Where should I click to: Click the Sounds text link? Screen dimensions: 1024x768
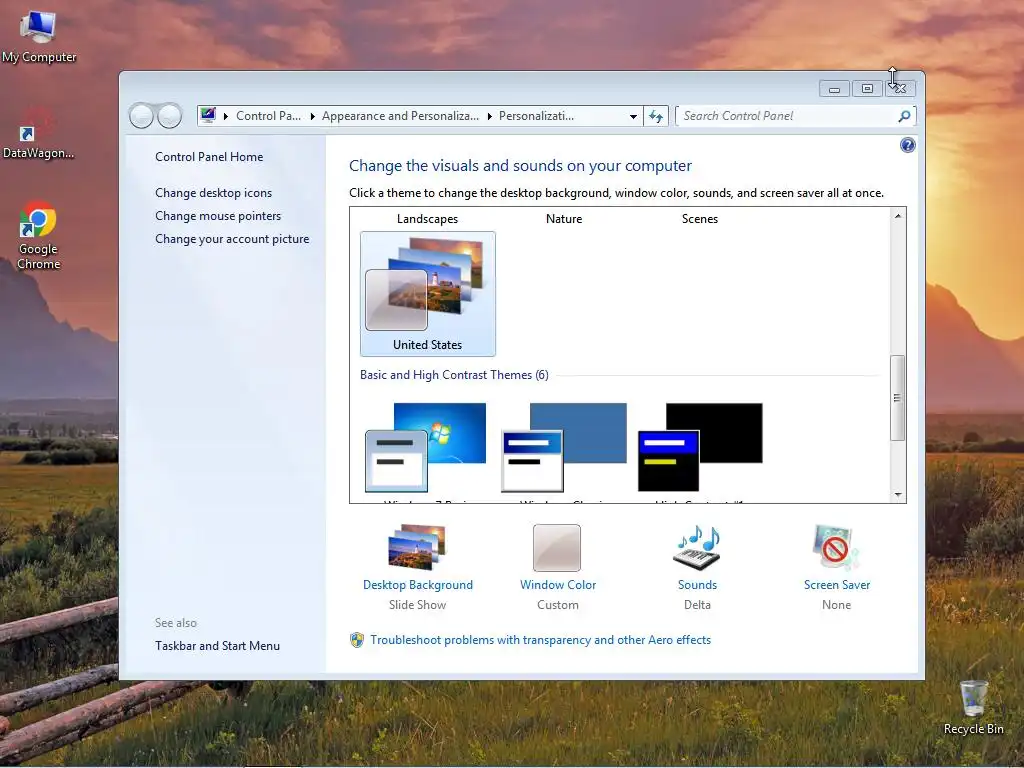coord(697,585)
